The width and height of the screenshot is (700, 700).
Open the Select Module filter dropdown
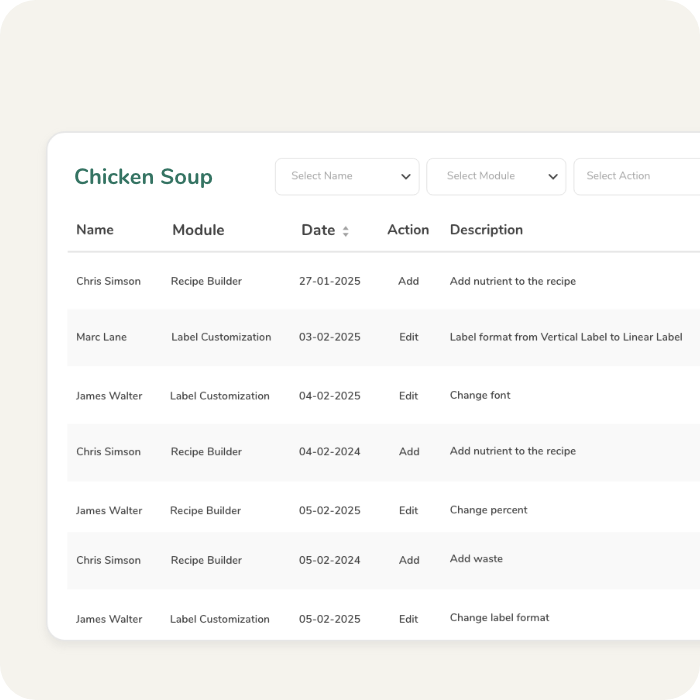point(495,177)
